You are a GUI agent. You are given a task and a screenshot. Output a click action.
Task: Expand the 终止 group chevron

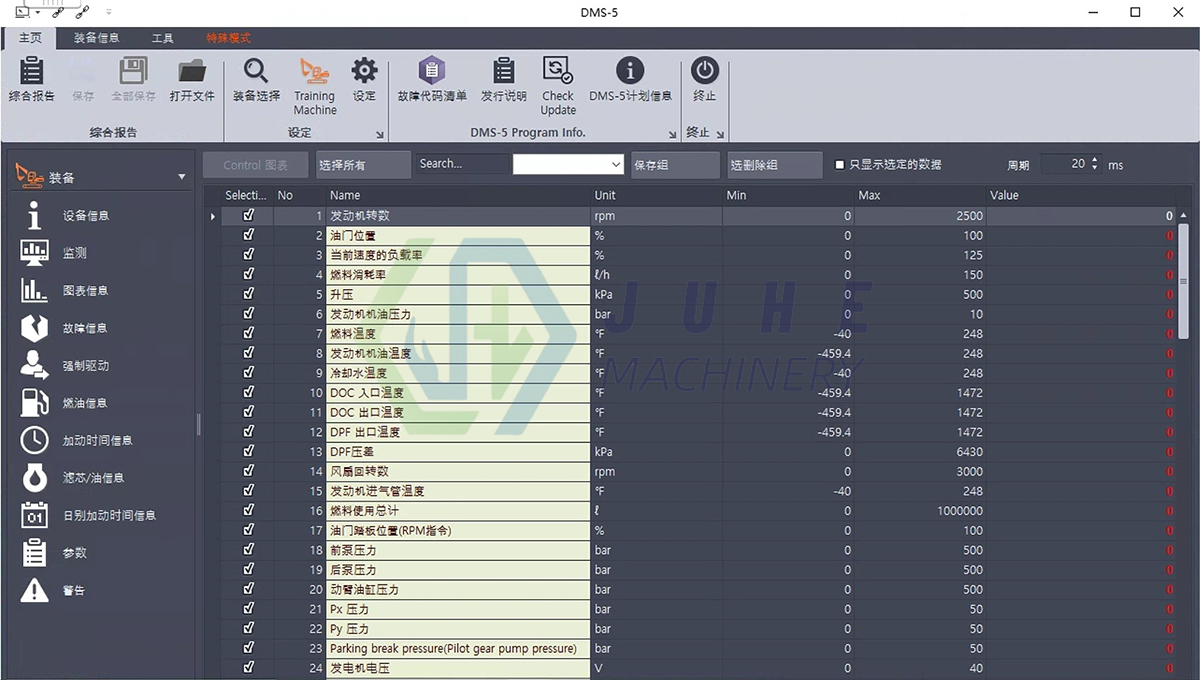click(x=721, y=133)
